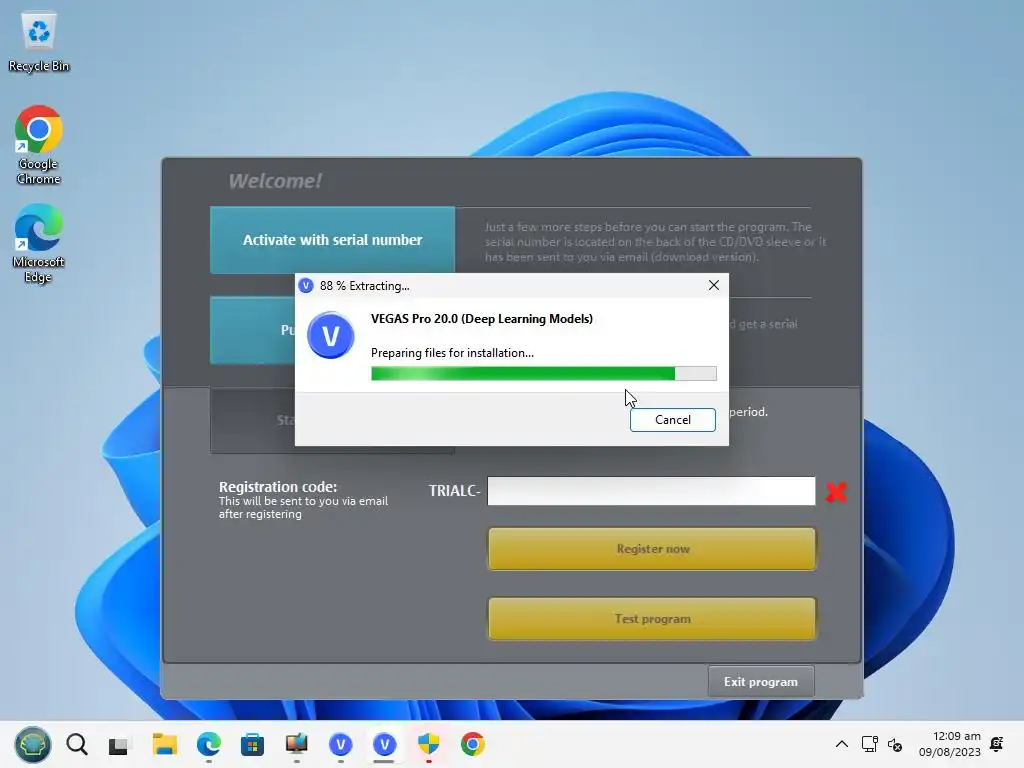Viewport: 1024px width, 768px height.
Task: Open Microsoft Edge desktop shortcut
Action: point(39,243)
